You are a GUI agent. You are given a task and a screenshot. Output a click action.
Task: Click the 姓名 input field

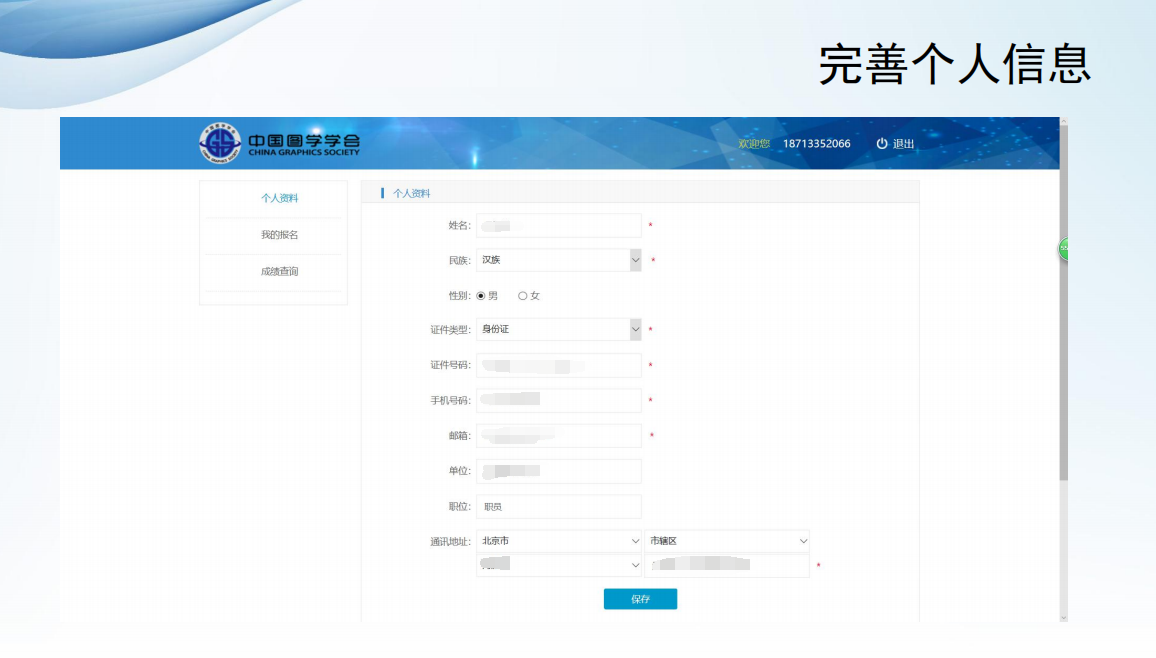pos(559,225)
